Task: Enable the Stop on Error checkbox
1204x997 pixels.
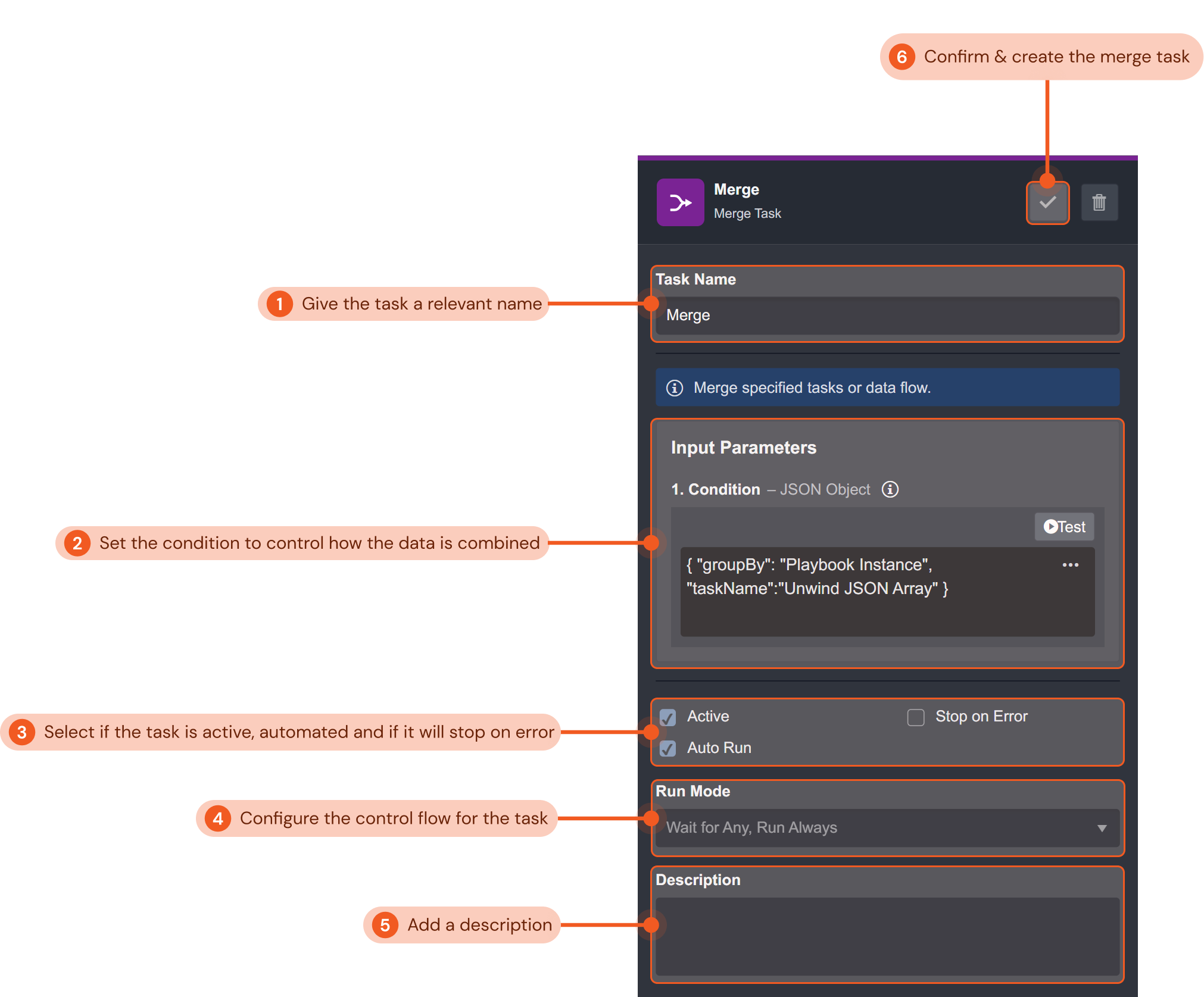Action: [x=915, y=717]
